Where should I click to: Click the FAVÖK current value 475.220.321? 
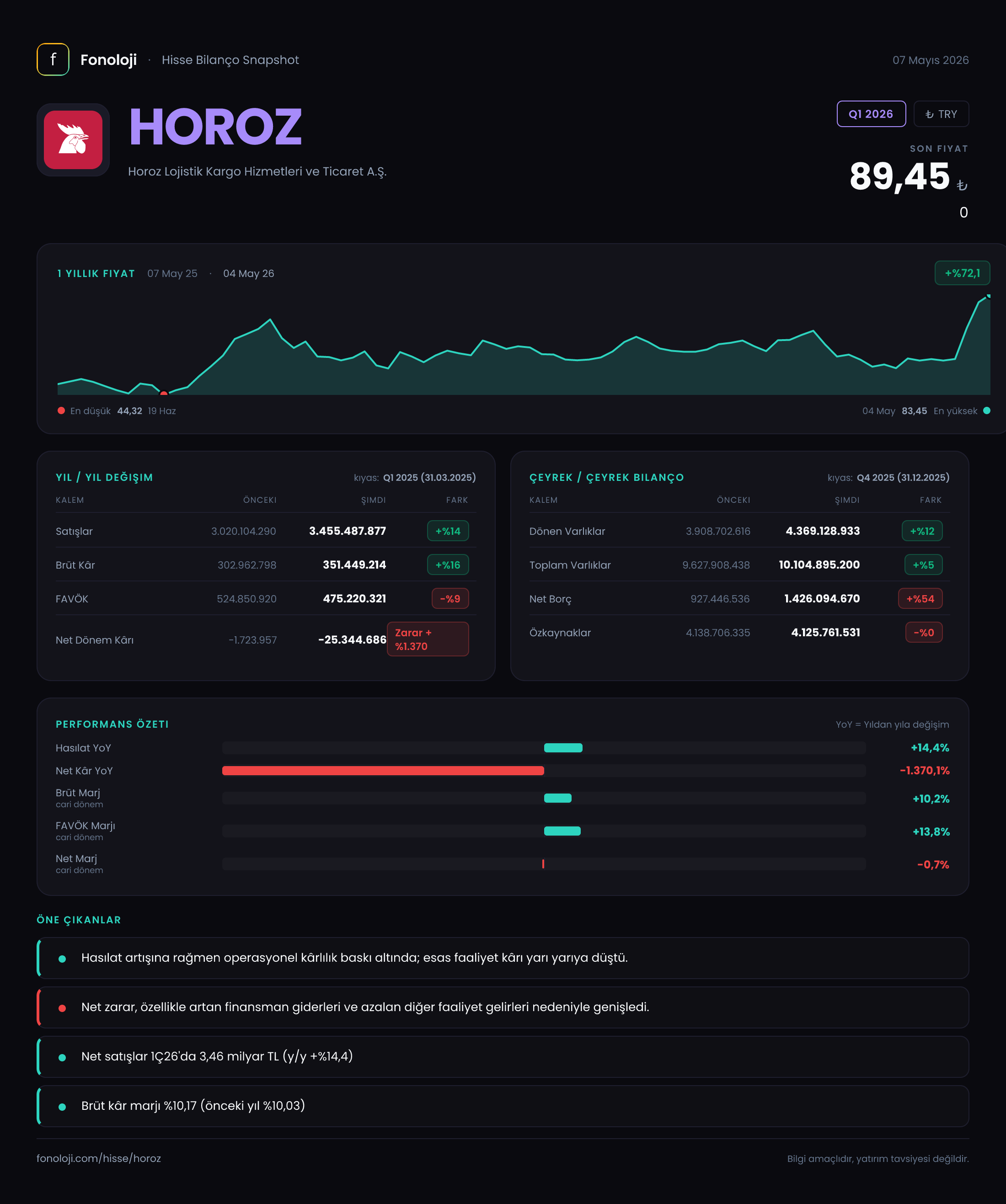354,598
